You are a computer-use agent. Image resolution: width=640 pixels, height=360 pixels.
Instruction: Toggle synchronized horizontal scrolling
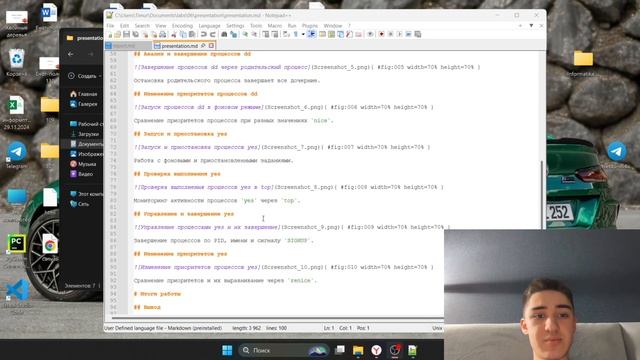275,34
